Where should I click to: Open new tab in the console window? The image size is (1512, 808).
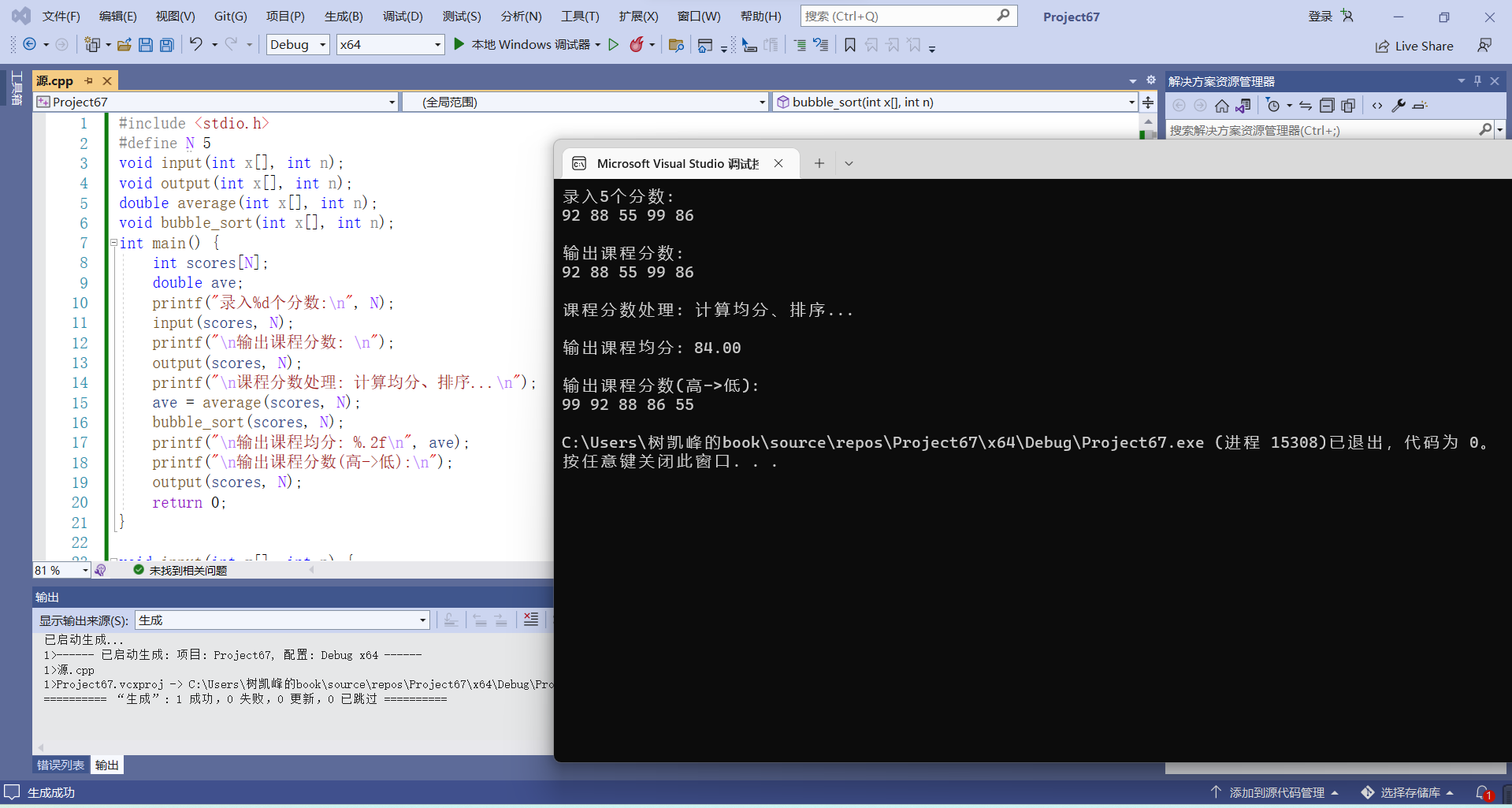[819, 163]
